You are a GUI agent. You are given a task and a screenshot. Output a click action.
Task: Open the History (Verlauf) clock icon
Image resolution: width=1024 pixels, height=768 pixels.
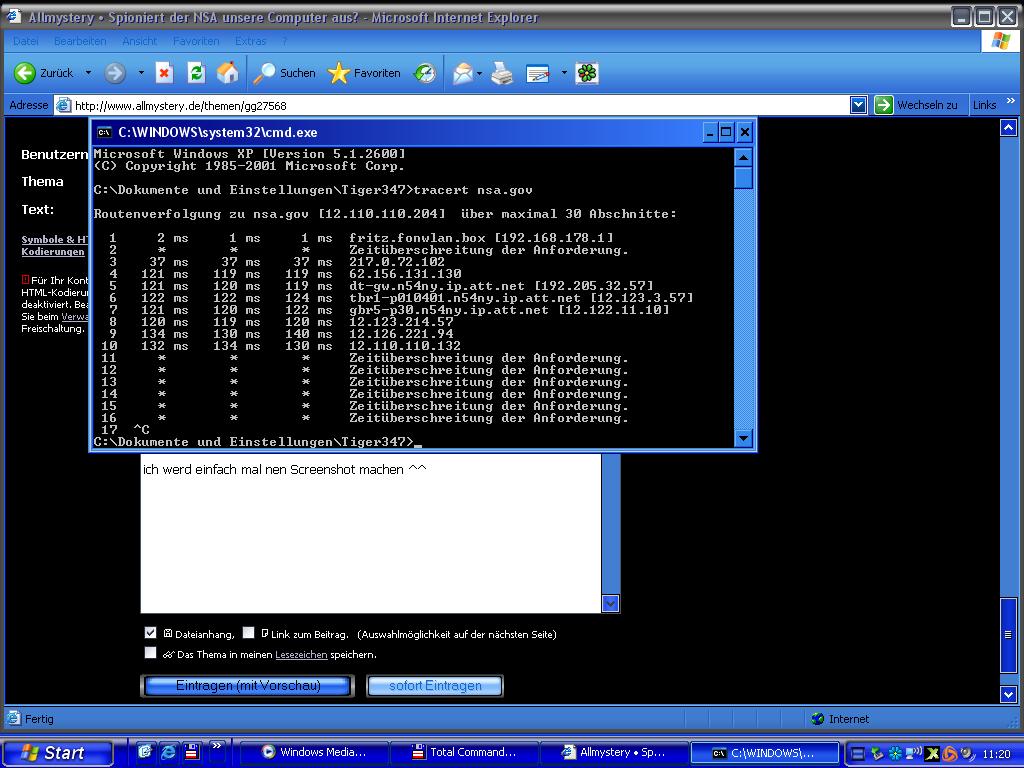[424, 73]
